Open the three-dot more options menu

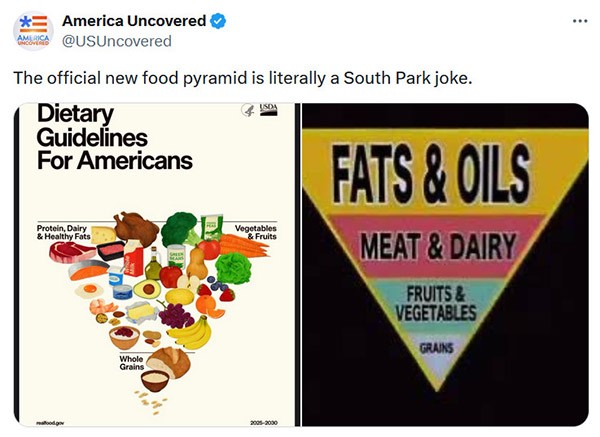580,21
